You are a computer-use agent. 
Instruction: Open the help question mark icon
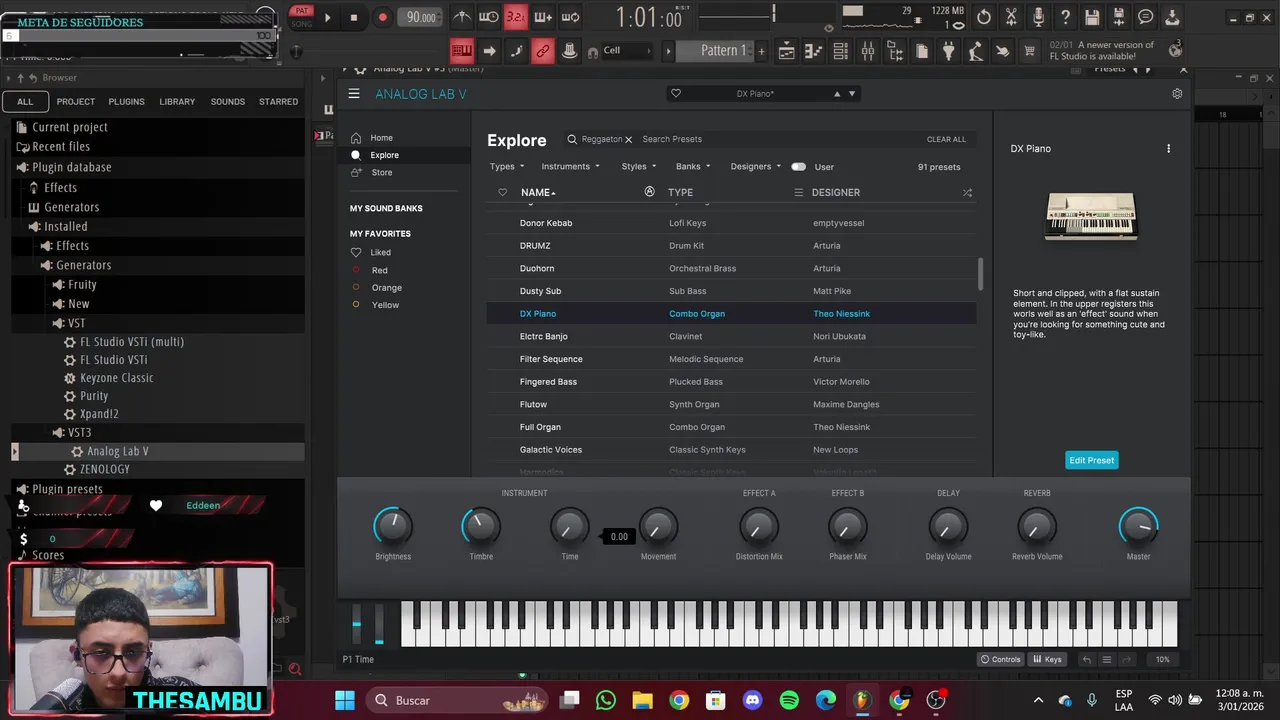(x=1065, y=17)
